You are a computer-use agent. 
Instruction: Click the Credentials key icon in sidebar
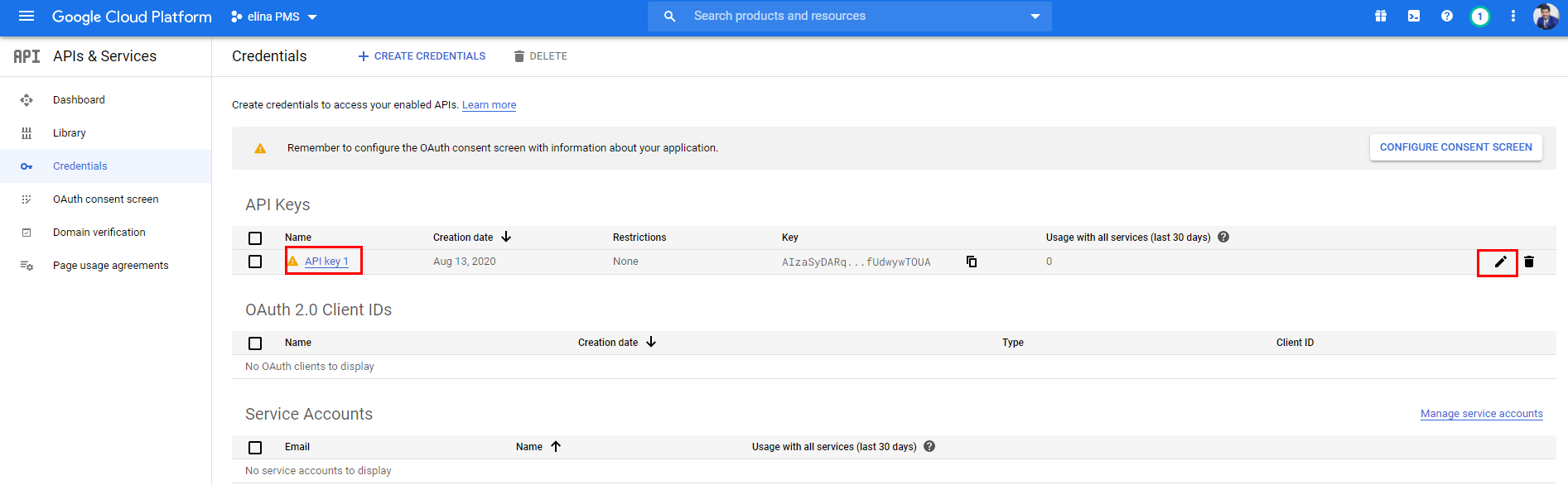[27, 166]
